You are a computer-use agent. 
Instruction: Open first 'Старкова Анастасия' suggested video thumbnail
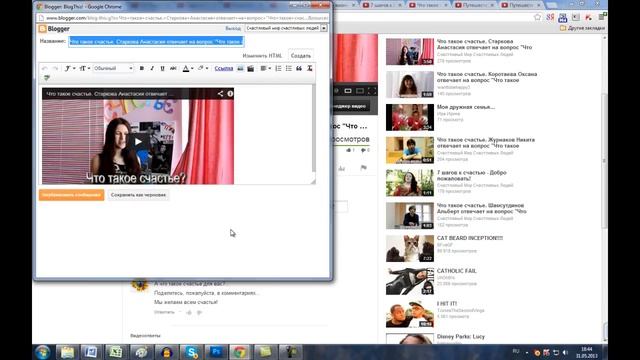tap(410, 51)
